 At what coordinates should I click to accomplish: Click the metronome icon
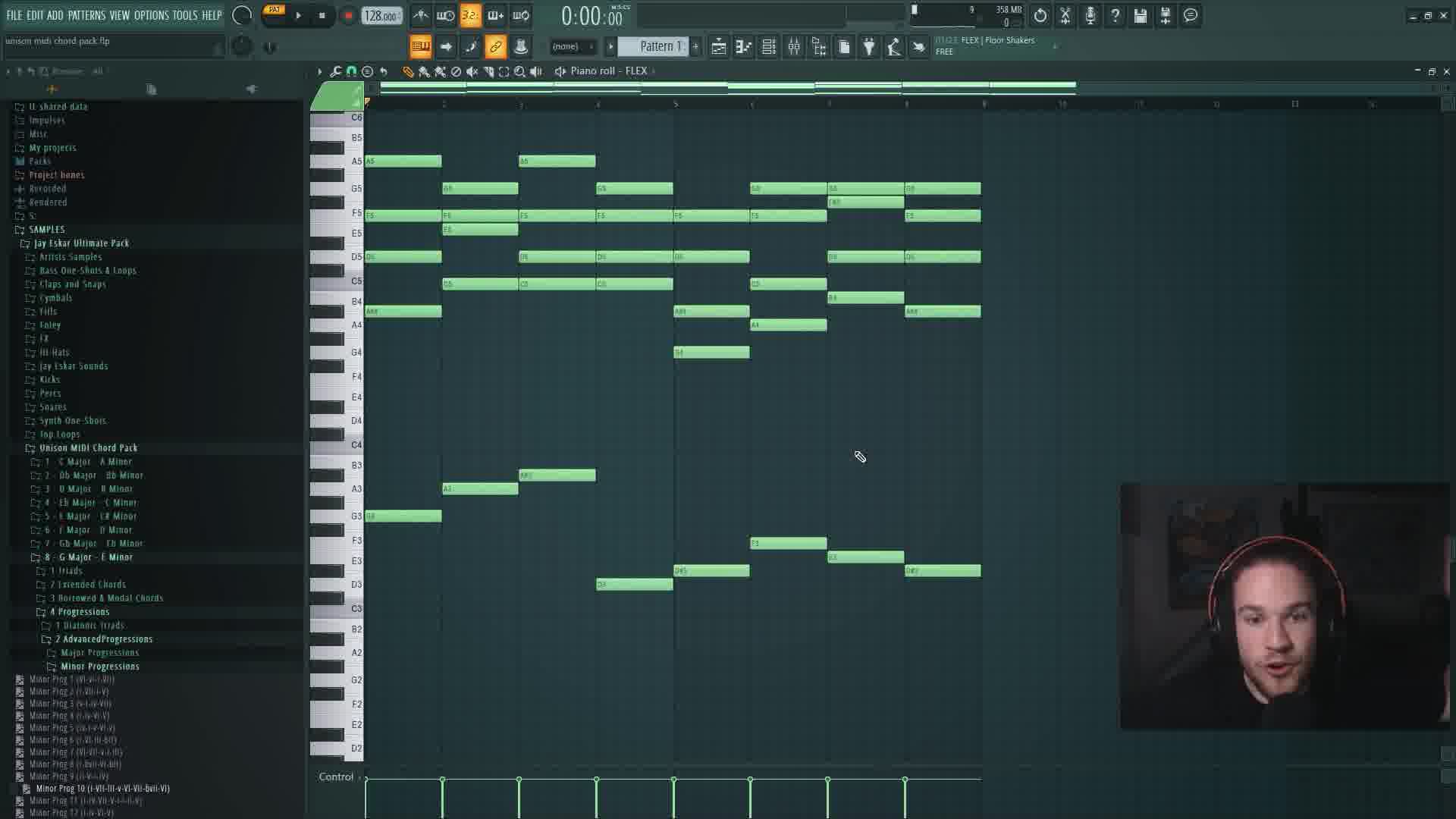coord(420,15)
